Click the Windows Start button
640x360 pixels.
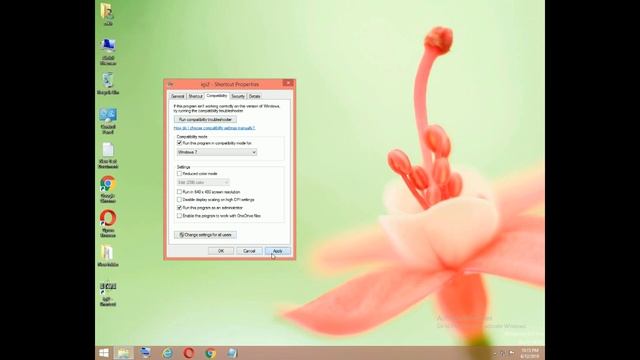coord(104,353)
